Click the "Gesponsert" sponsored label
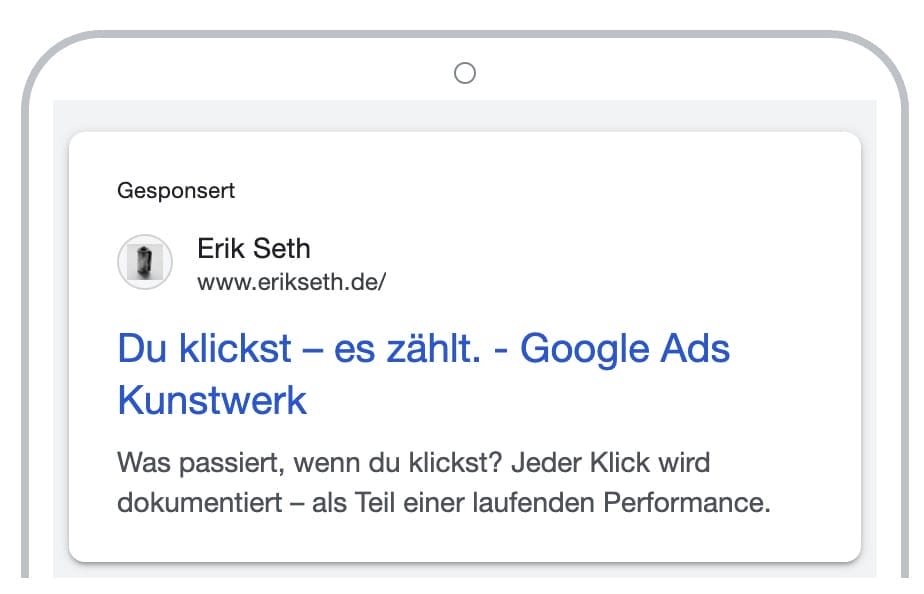 click(x=176, y=189)
